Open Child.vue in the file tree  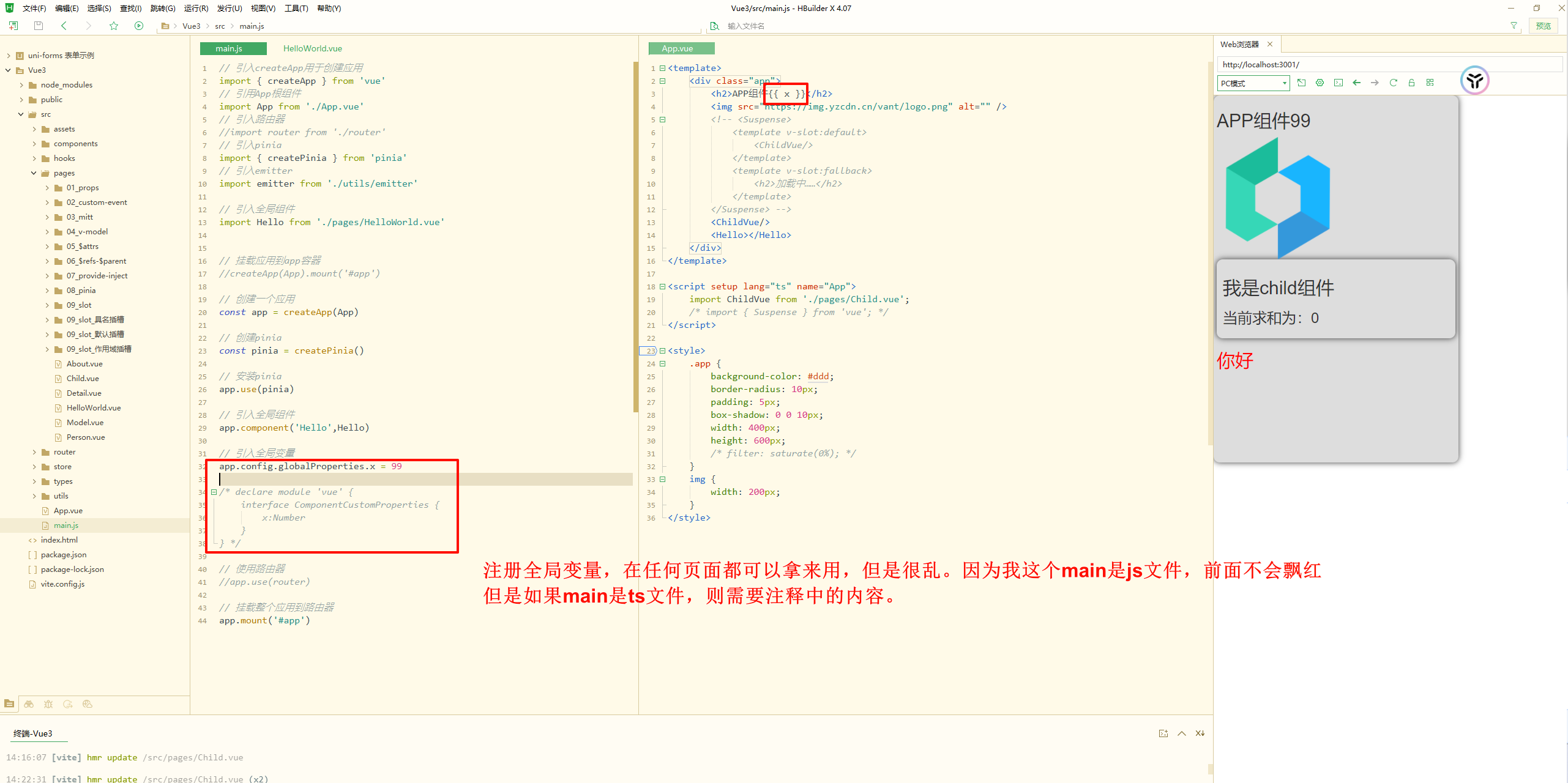tap(83, 379)
